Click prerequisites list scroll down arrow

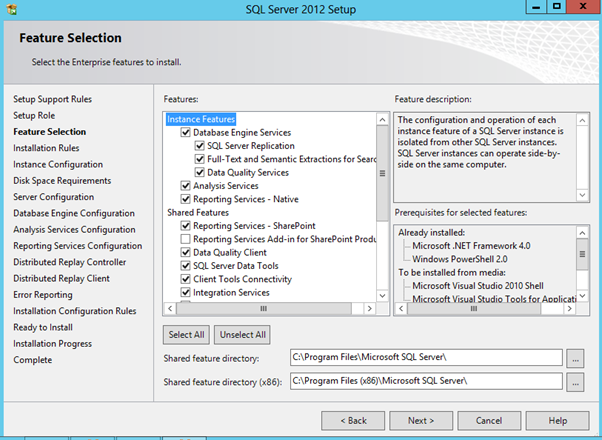pyautogui.click(x=582, y=296)
